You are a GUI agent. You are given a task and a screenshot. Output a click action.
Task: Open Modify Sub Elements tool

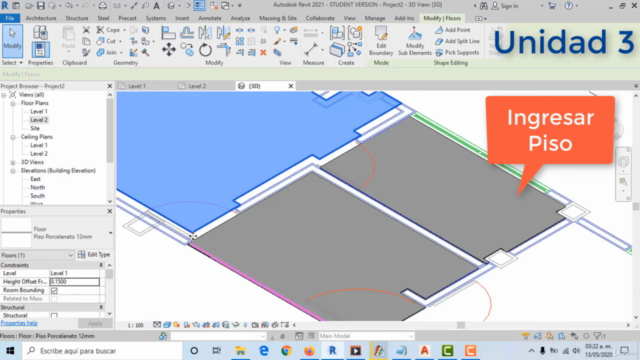pos(415,41)
